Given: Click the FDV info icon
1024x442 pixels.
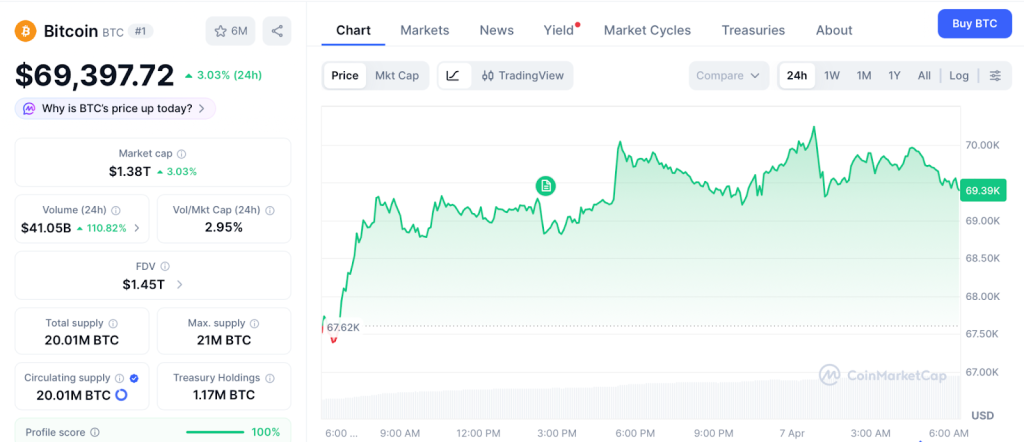Looking at the screenshot, I should pos(165,266).
